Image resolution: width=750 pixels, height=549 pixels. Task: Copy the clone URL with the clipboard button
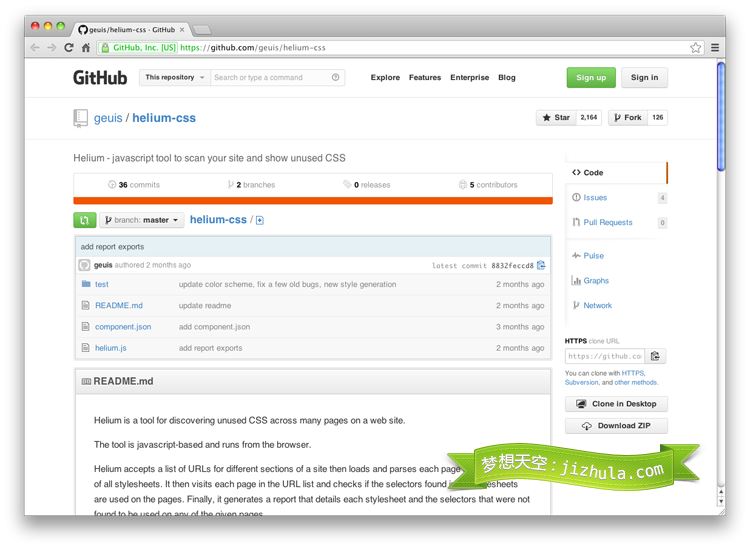(x=655, y=356)
